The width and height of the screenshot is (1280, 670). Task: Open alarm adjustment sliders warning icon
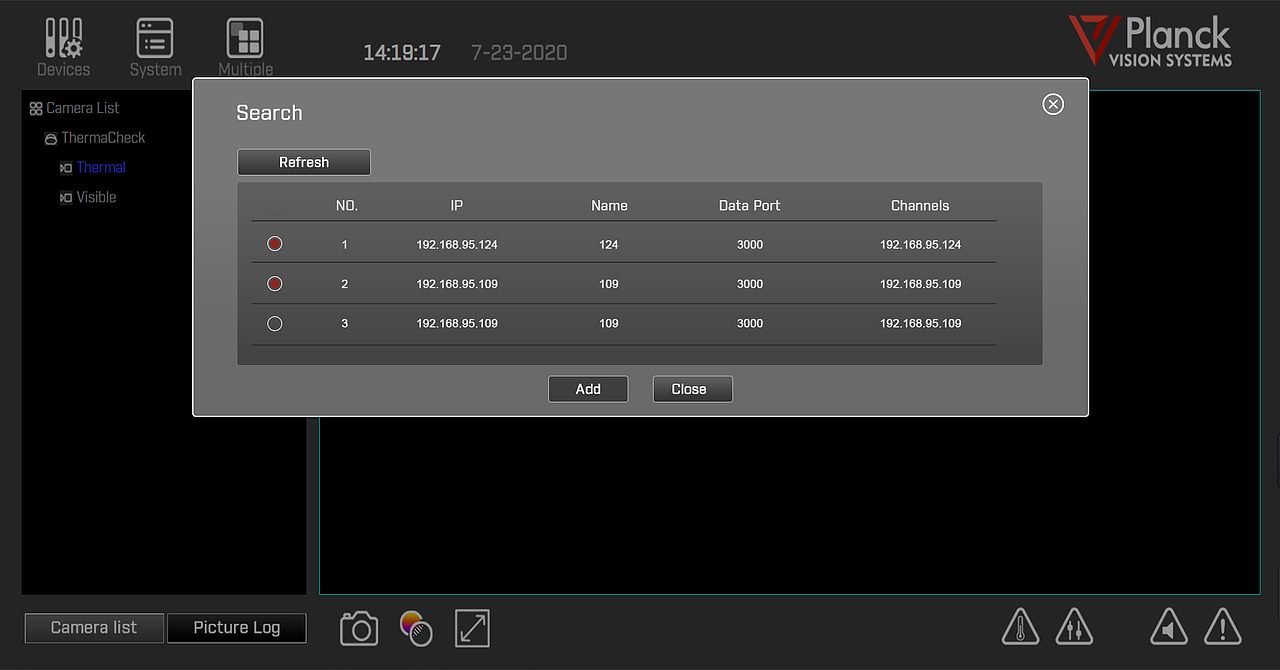(1074, 627)
